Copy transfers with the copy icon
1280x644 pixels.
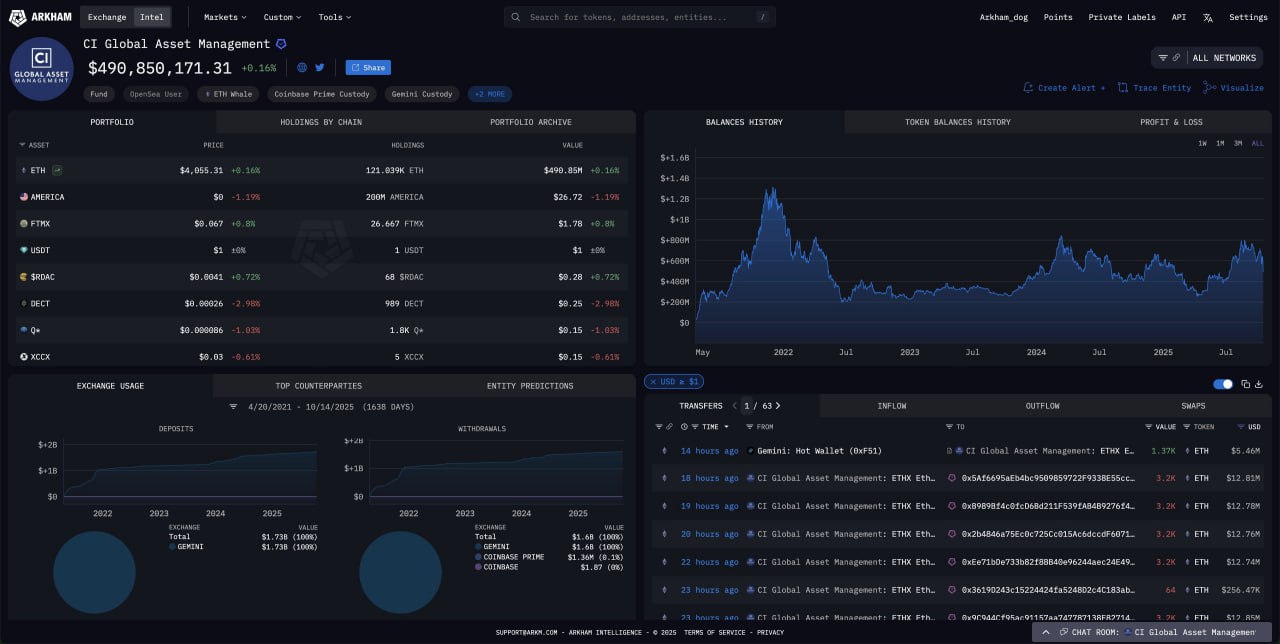tap(1246, 384)
